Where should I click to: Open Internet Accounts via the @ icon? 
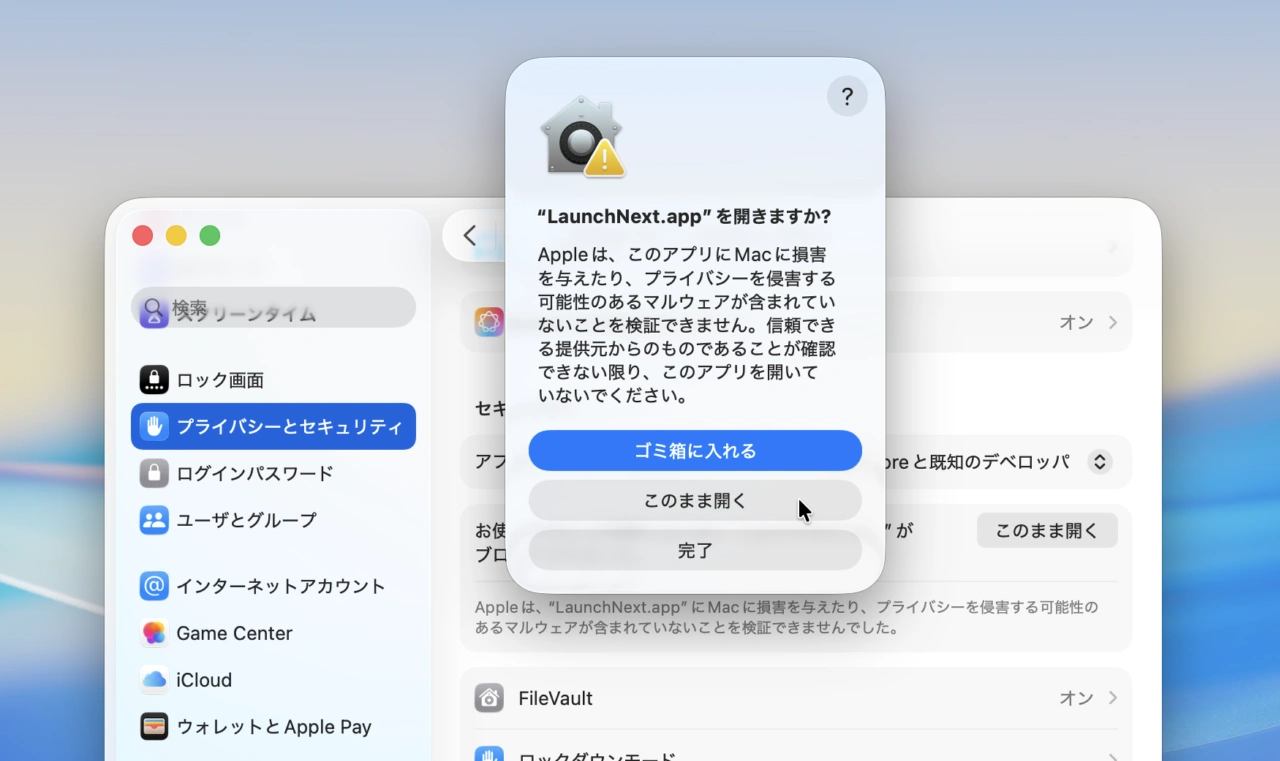[154, 586]
